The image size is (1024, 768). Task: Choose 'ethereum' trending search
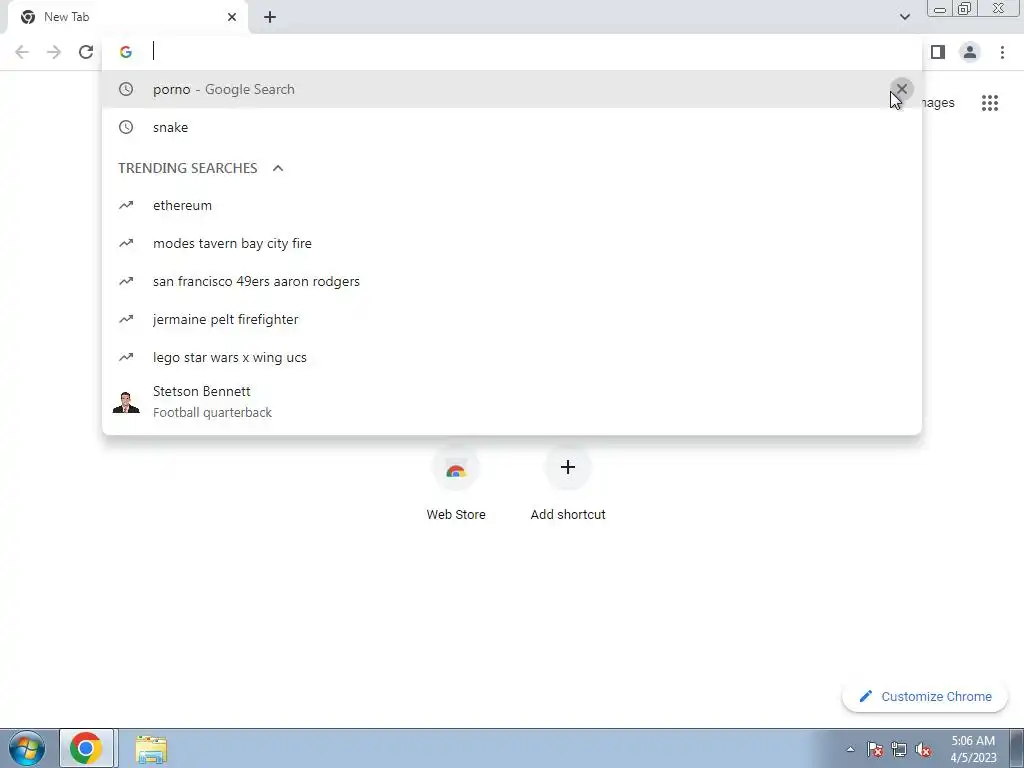point(512,205)
